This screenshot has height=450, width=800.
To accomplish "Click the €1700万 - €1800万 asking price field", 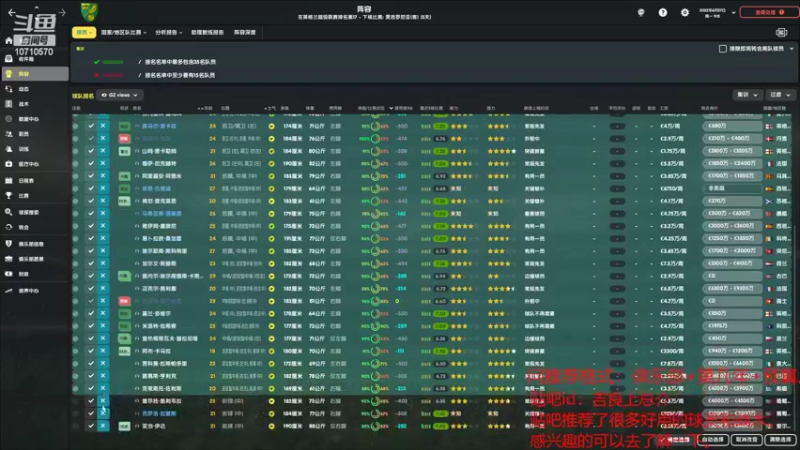I will 732,176.
